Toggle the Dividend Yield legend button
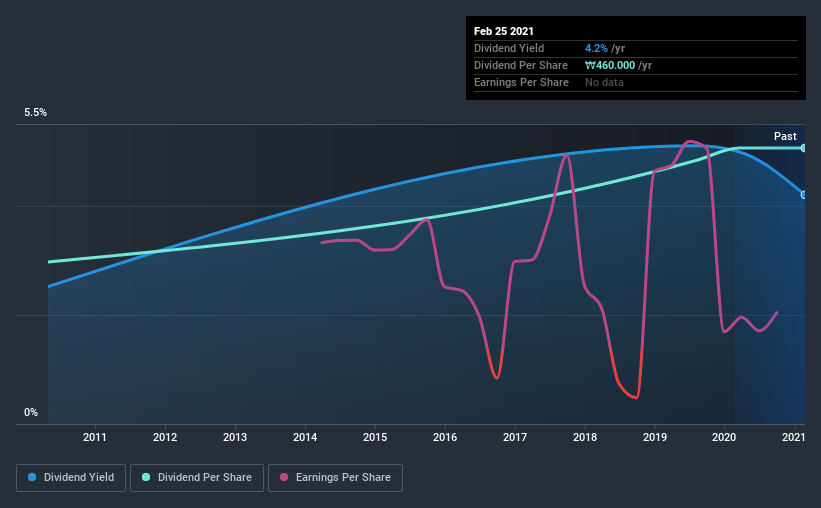The width and height of the screenshot is (821, 508). [x=71, y=478]
